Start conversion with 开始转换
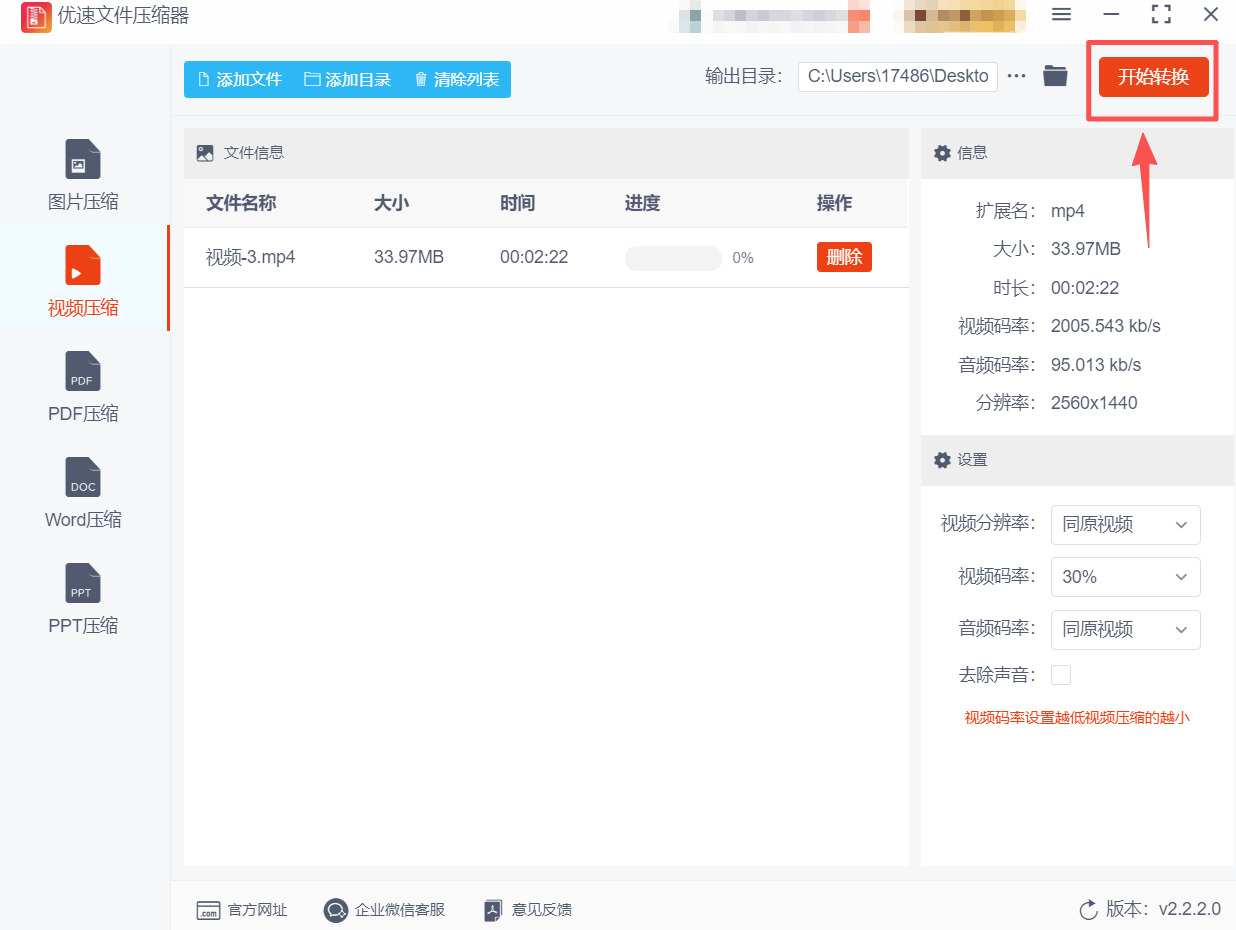Viewport: 1236px width, 930px height. point(1152,76)
